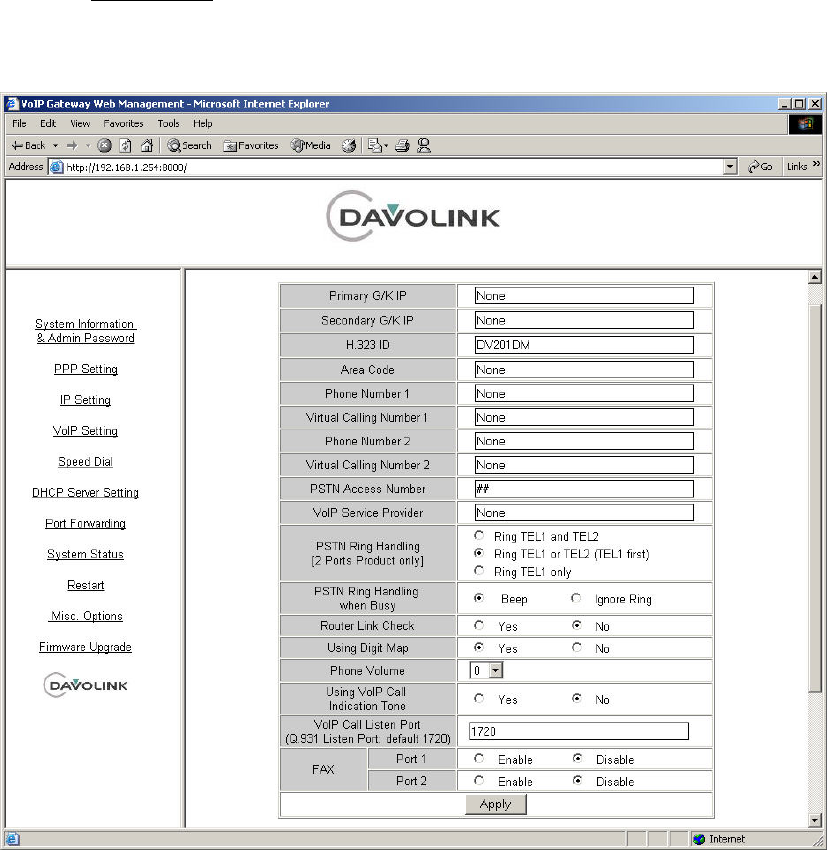Open the Misc. Options link
Viewport: 827px width, 850px height.
pos(86,616)
